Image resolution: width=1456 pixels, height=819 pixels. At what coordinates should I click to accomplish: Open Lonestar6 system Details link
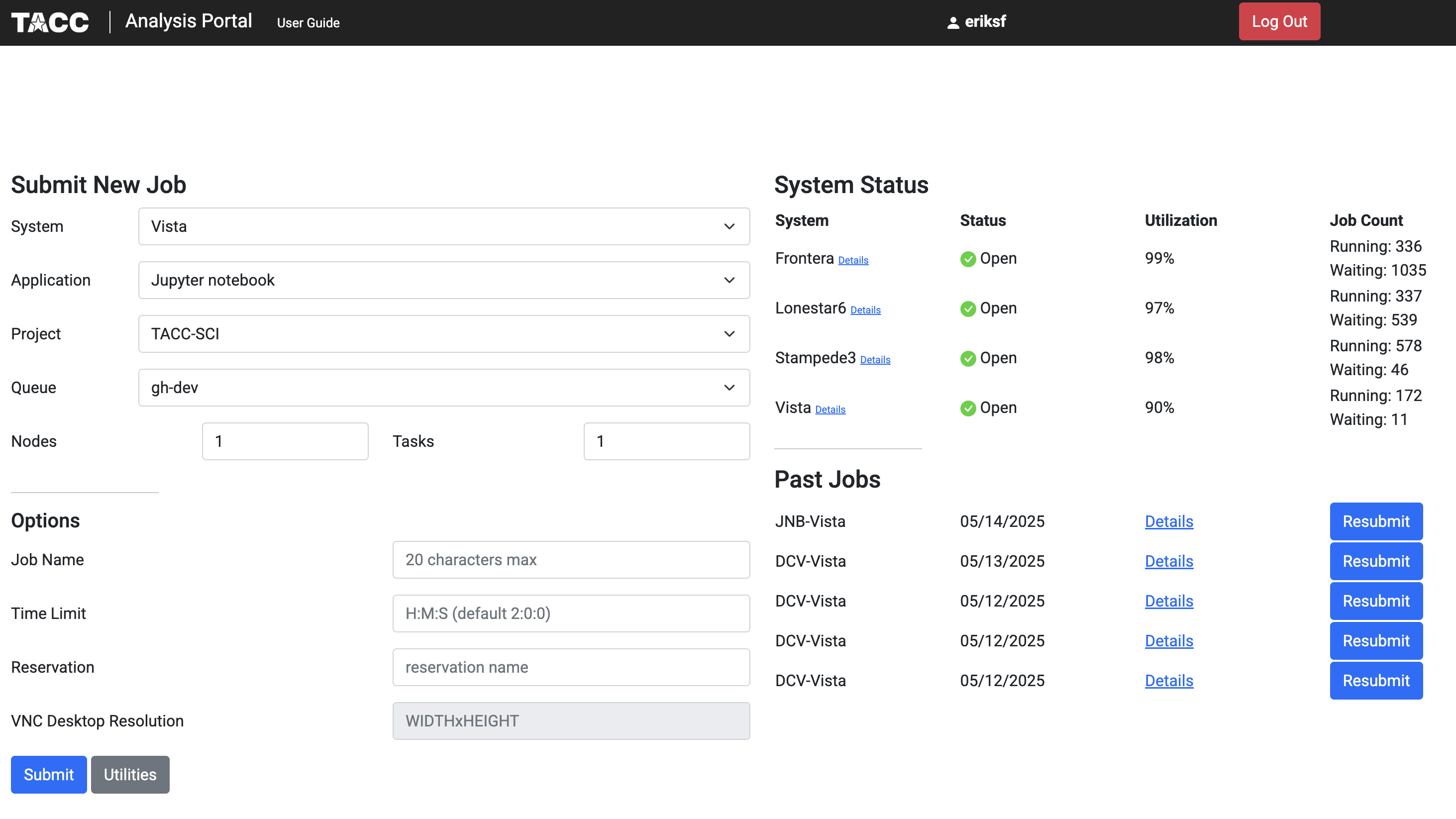865,310
